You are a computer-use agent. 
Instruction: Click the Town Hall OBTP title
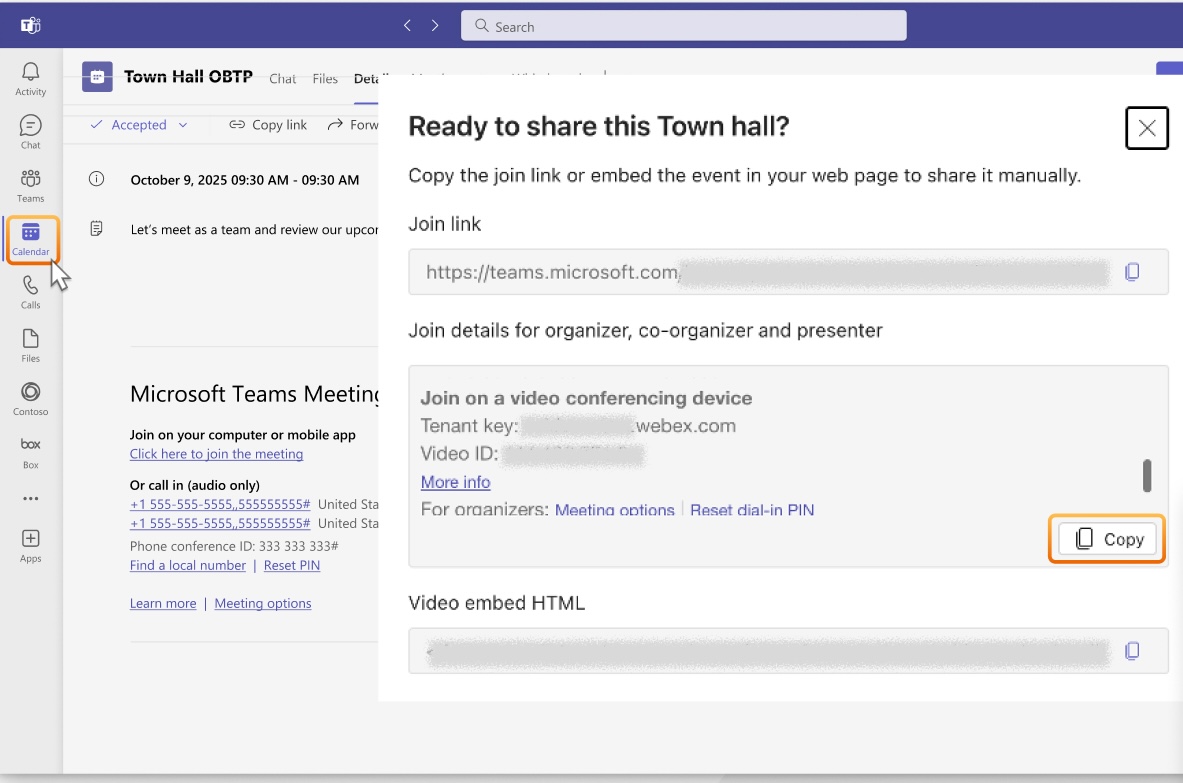tap(188, 77)
